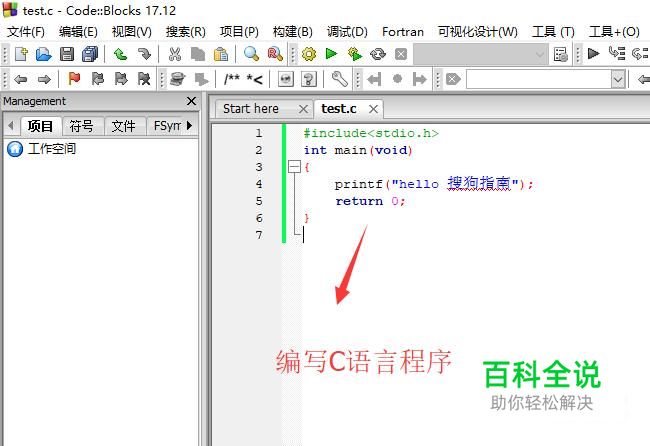This screenshot has height=446, width=650.
Task: Open Find with the magnifier icon
Action: 251,53
